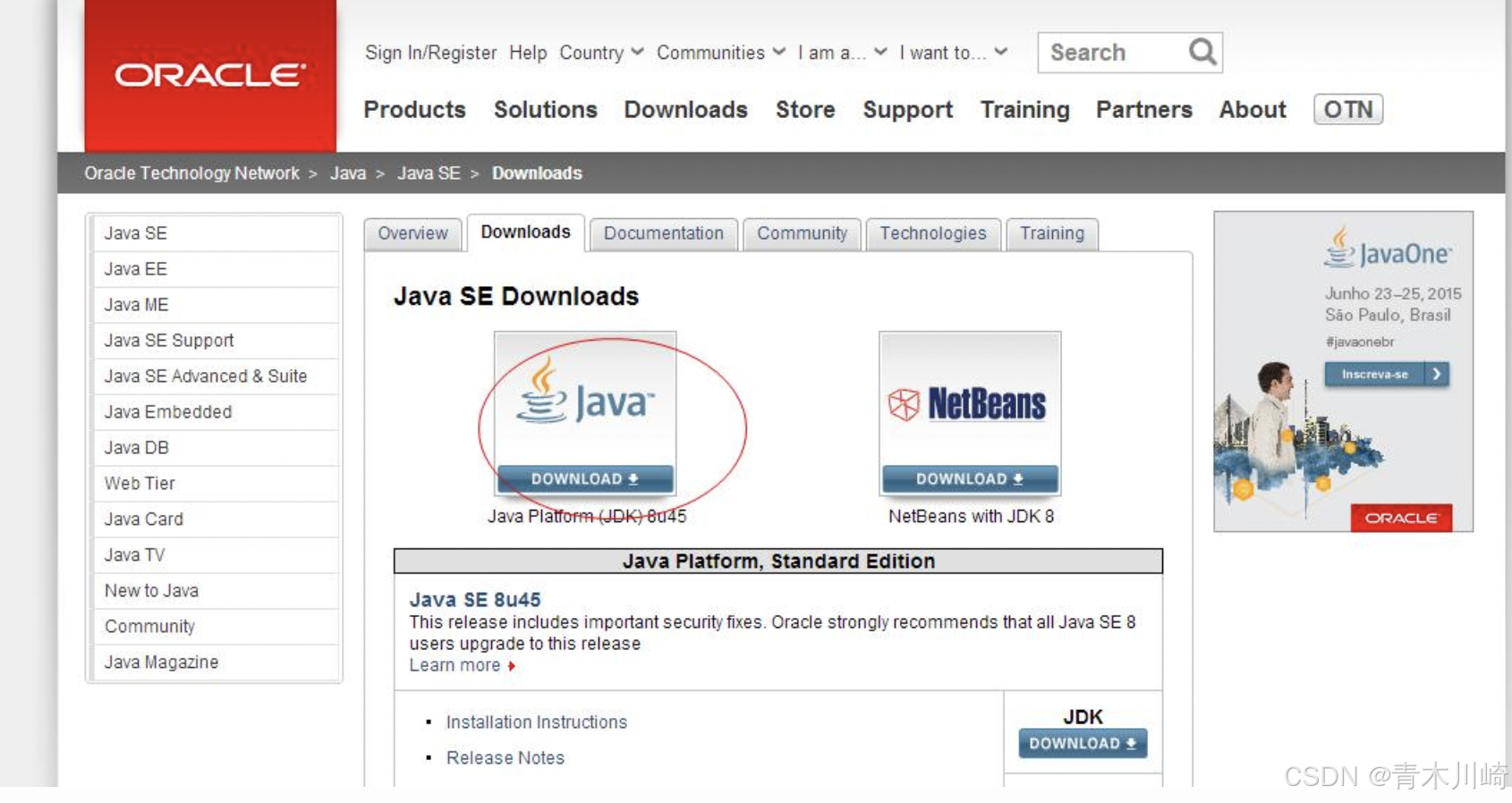Open the Support menu
Viewport: 1512px width, 803px height.
[x=907, y=109]
